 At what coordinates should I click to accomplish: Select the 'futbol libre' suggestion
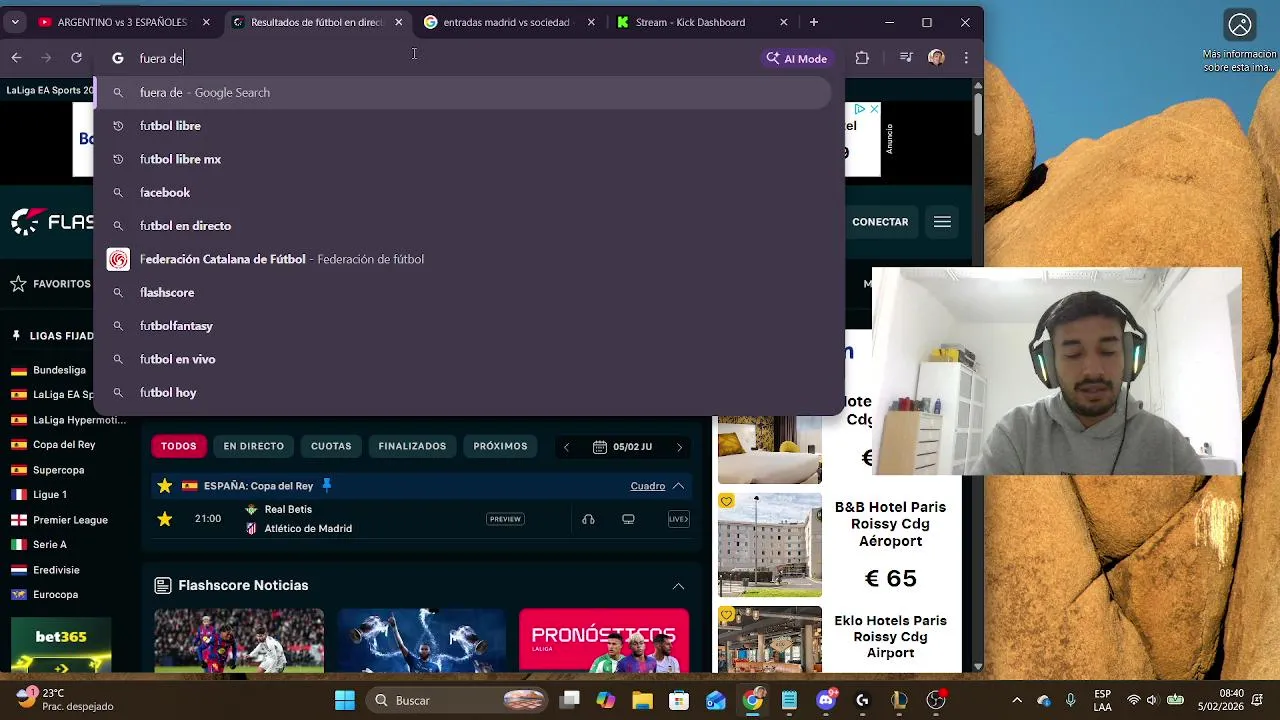tap(462, 126)
